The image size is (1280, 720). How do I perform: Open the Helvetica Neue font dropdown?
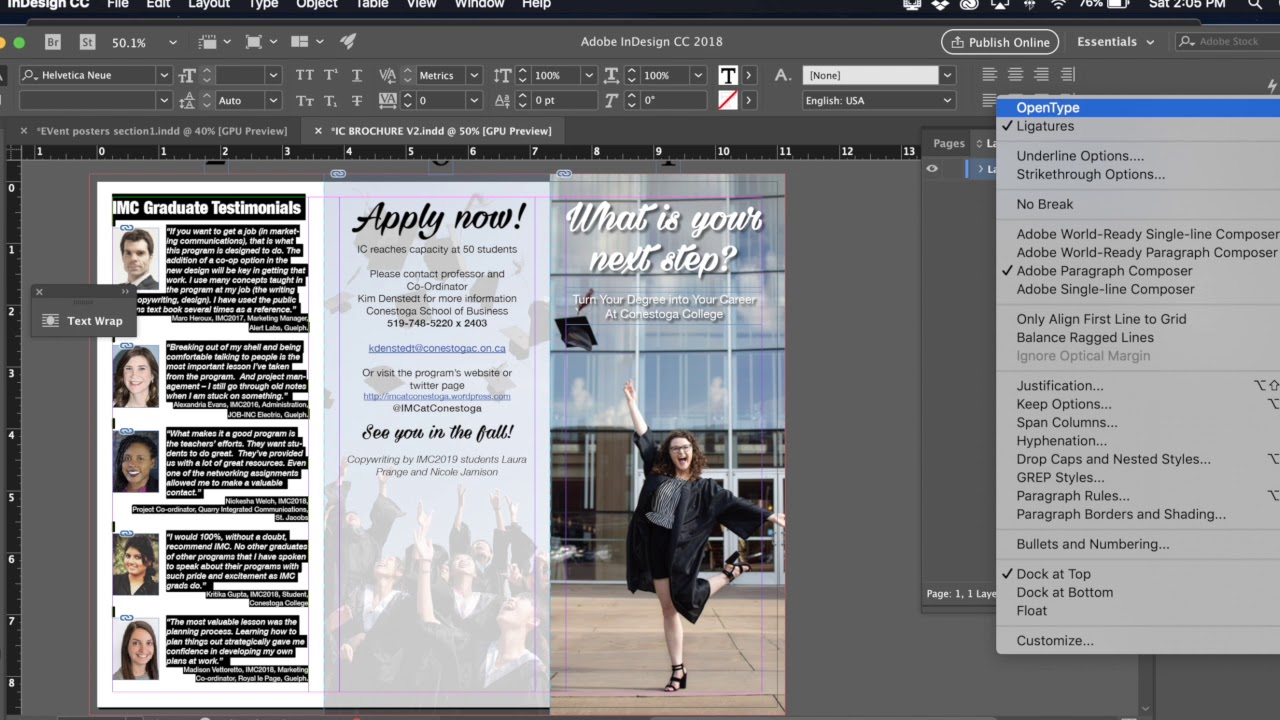tap(163, 75)
